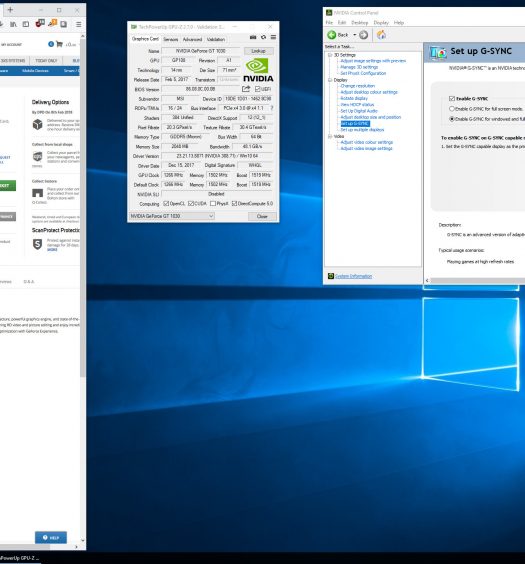The width and height of the screenshot is (525, 564).
Task: Click the collect instore shop icon
Action: (37, 193)
